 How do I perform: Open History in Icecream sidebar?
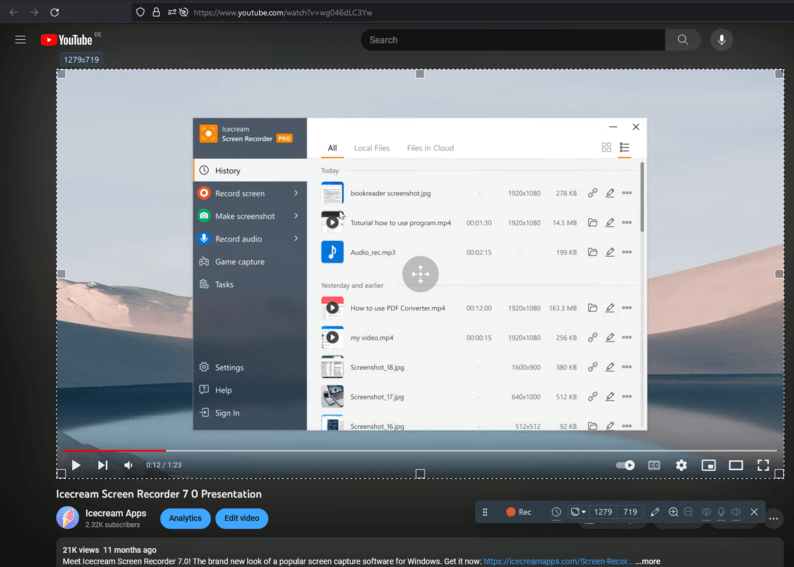[x=250, y=171]
